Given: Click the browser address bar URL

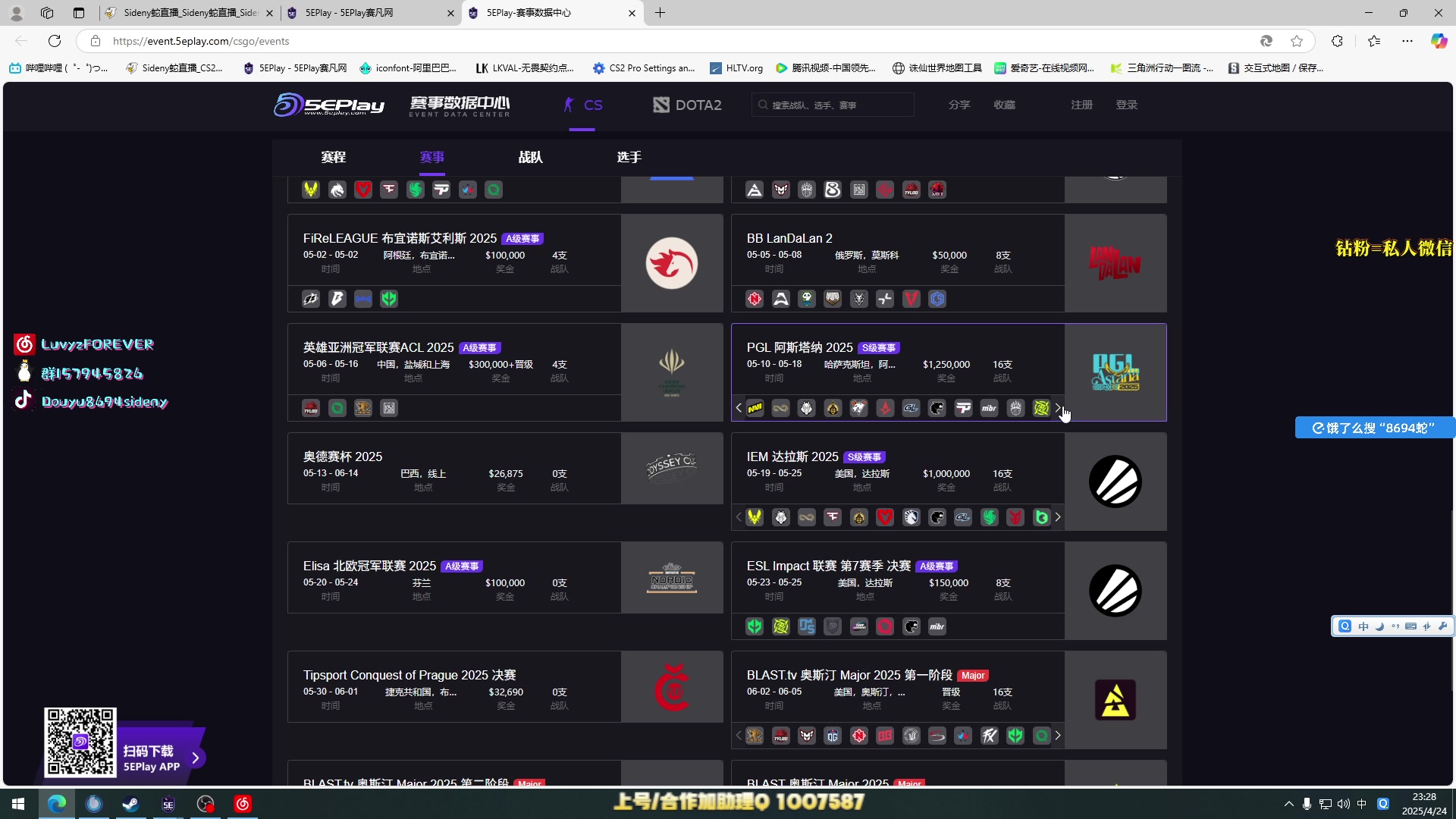Looking at the screenshot, I should (201, 41).
